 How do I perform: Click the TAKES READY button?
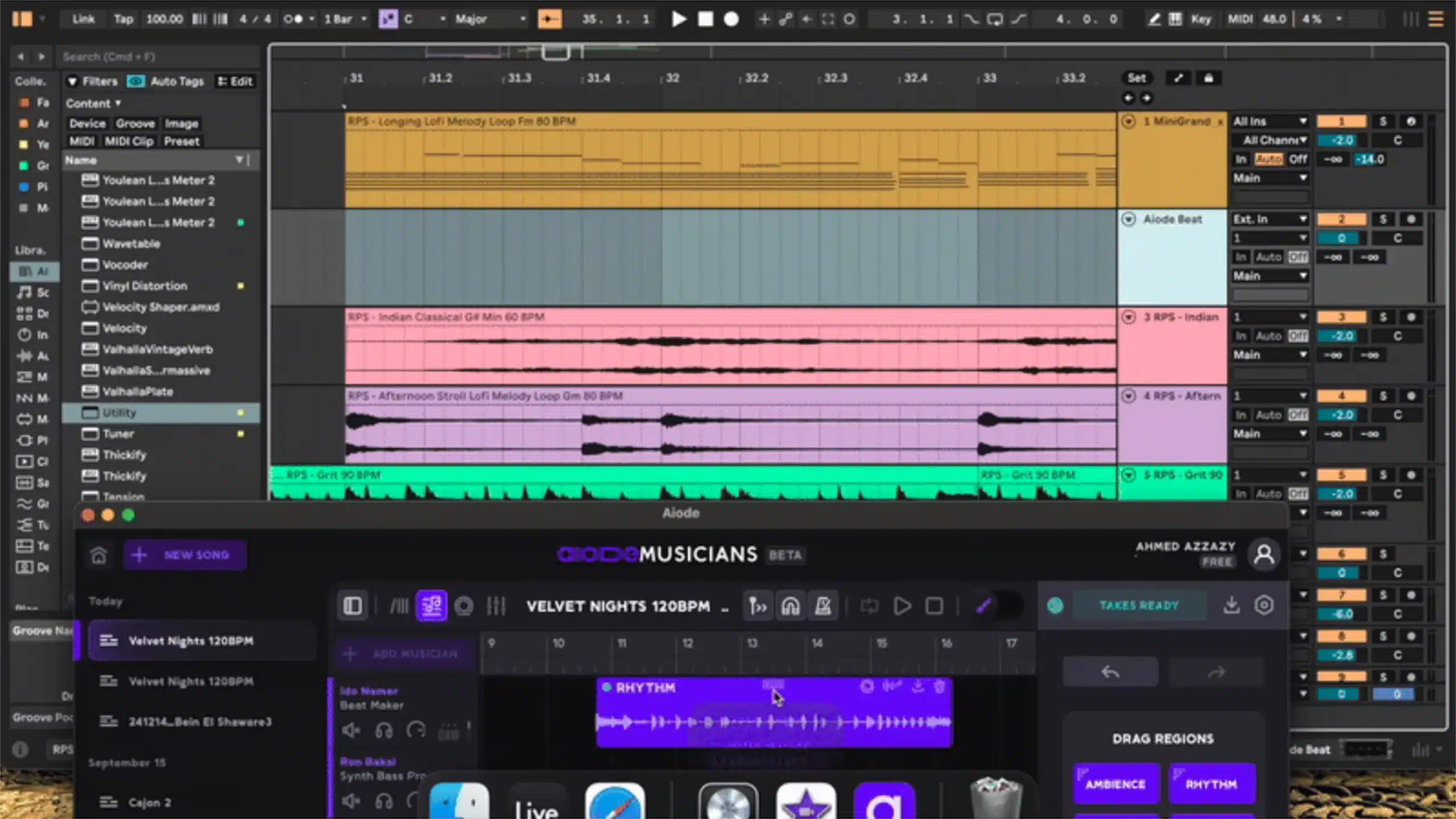pos(1139,605)
